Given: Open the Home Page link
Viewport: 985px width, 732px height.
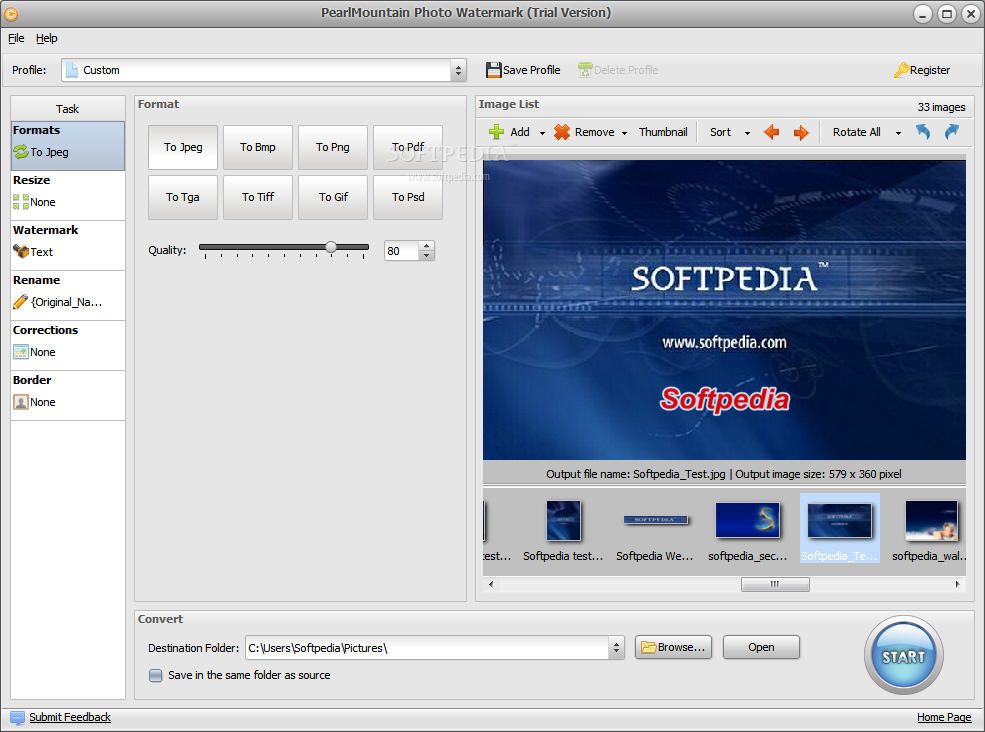Looking at the screenshot, I should pyautogui.click(x=944, y=717).
